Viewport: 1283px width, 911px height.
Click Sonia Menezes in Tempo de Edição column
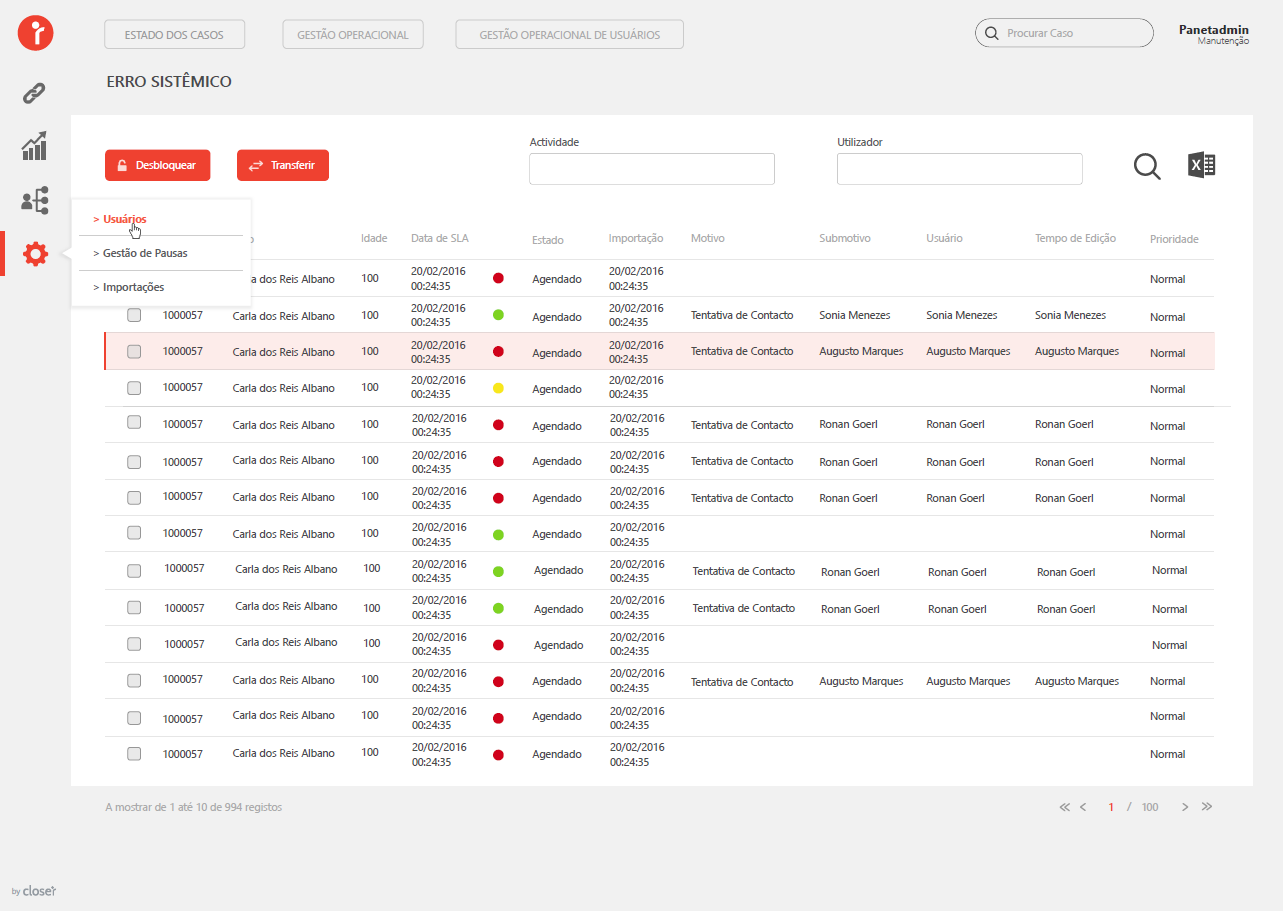tap(1070, 315)
